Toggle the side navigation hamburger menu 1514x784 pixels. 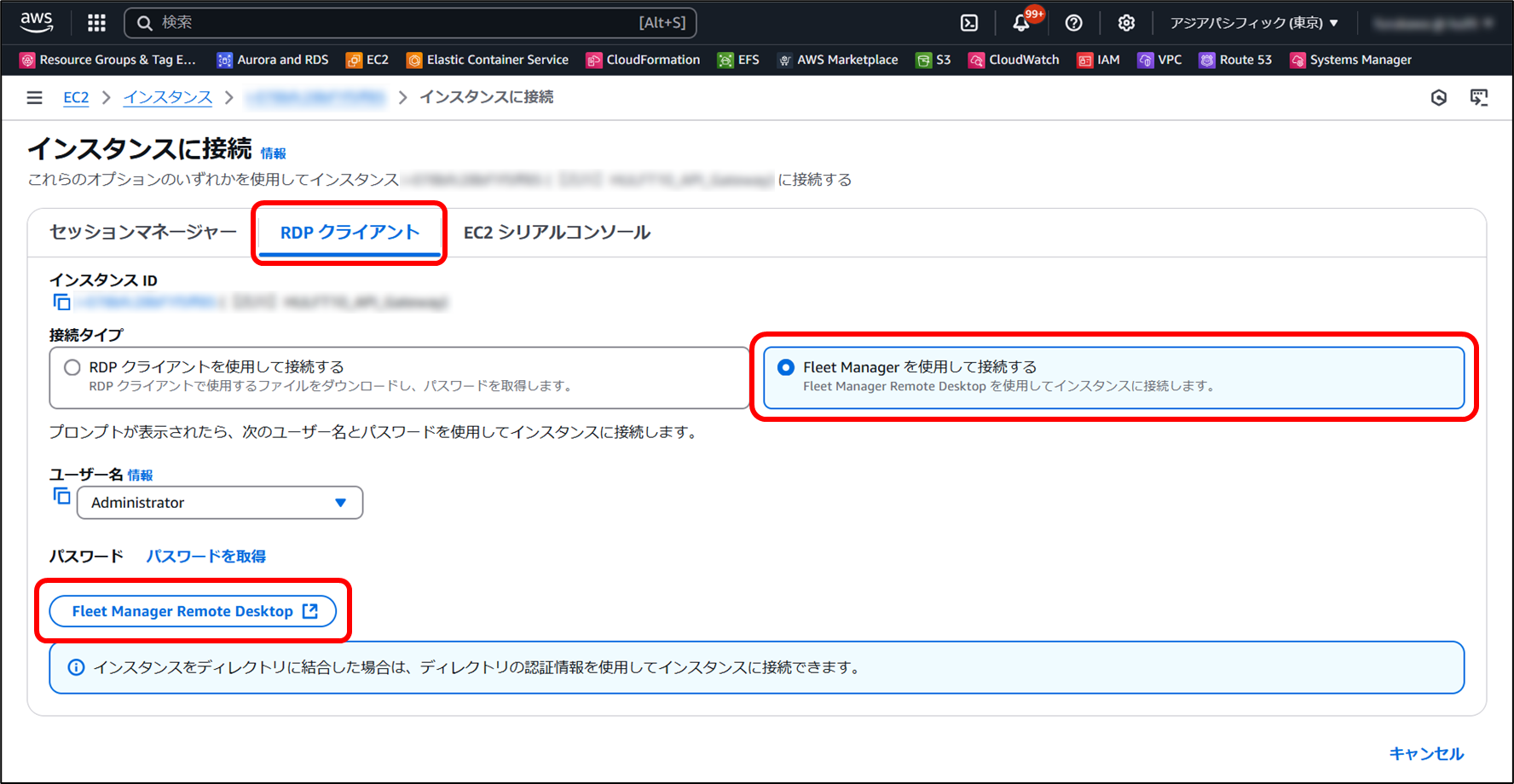[34, 97]
